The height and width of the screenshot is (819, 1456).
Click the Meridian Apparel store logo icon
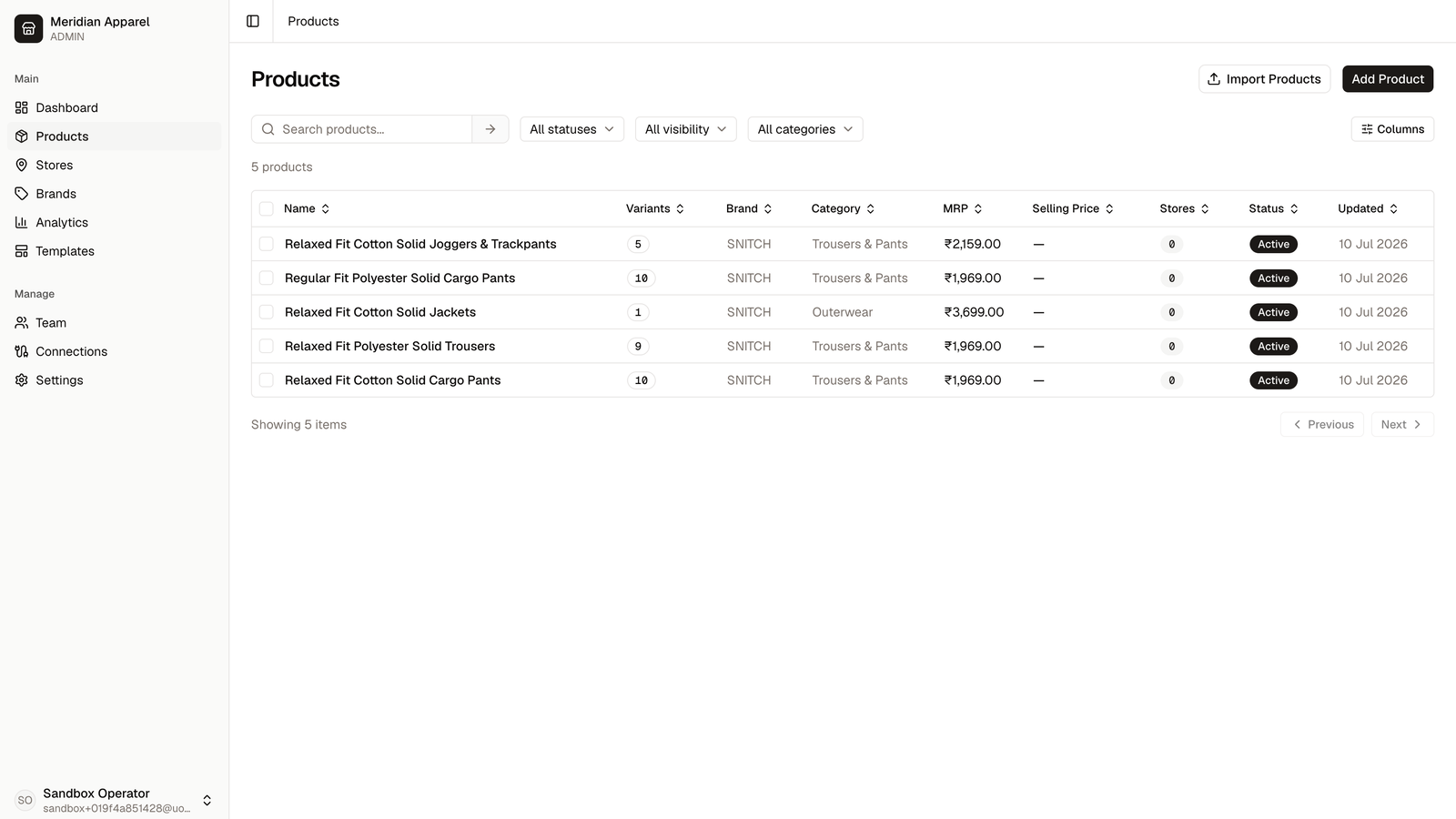(x=28, y=28)
